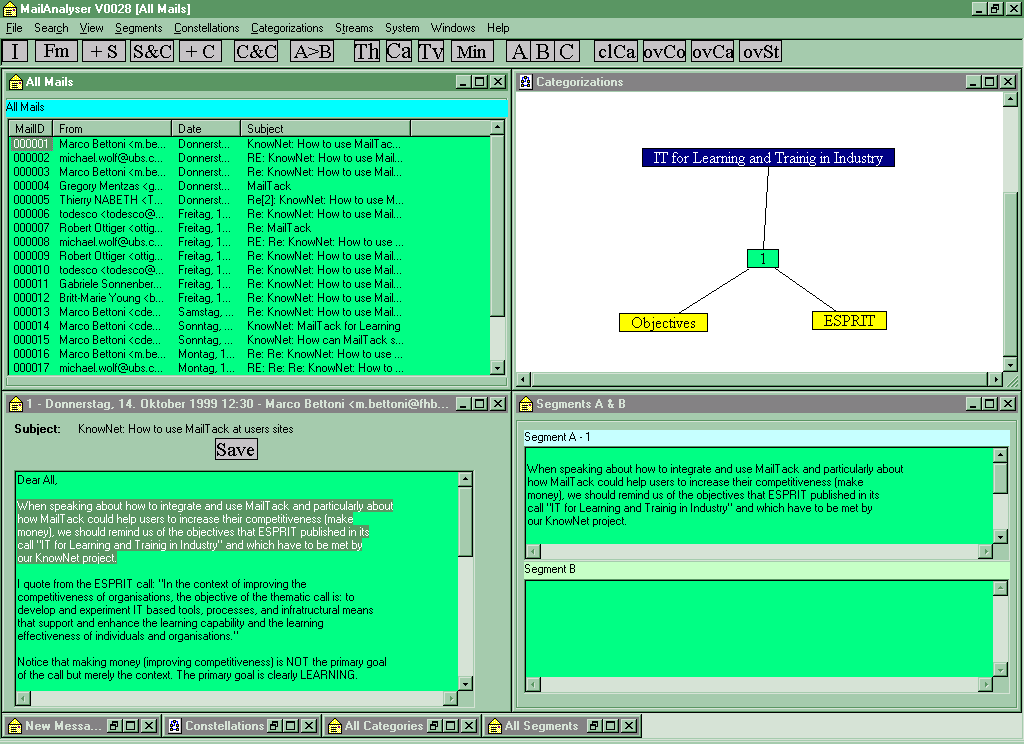Click the mail list scroll down arrow

[498, 368]
